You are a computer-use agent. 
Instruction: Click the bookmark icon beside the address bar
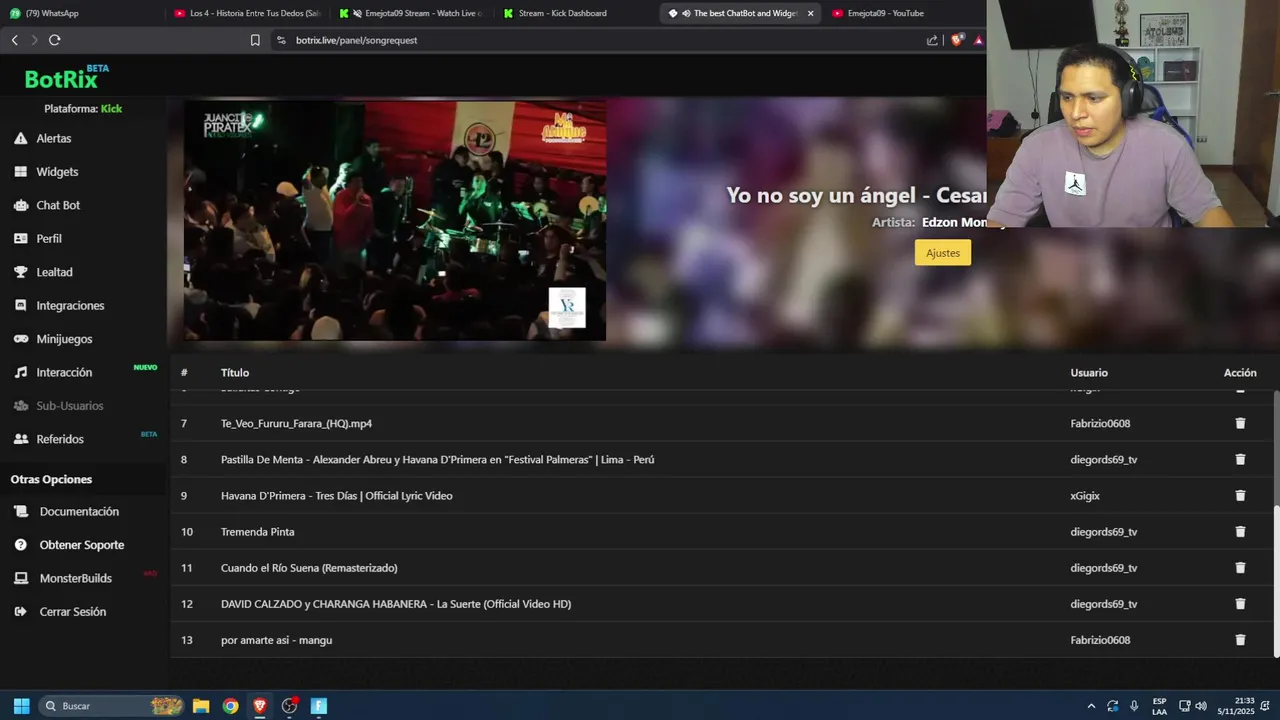tap(255, 40)
